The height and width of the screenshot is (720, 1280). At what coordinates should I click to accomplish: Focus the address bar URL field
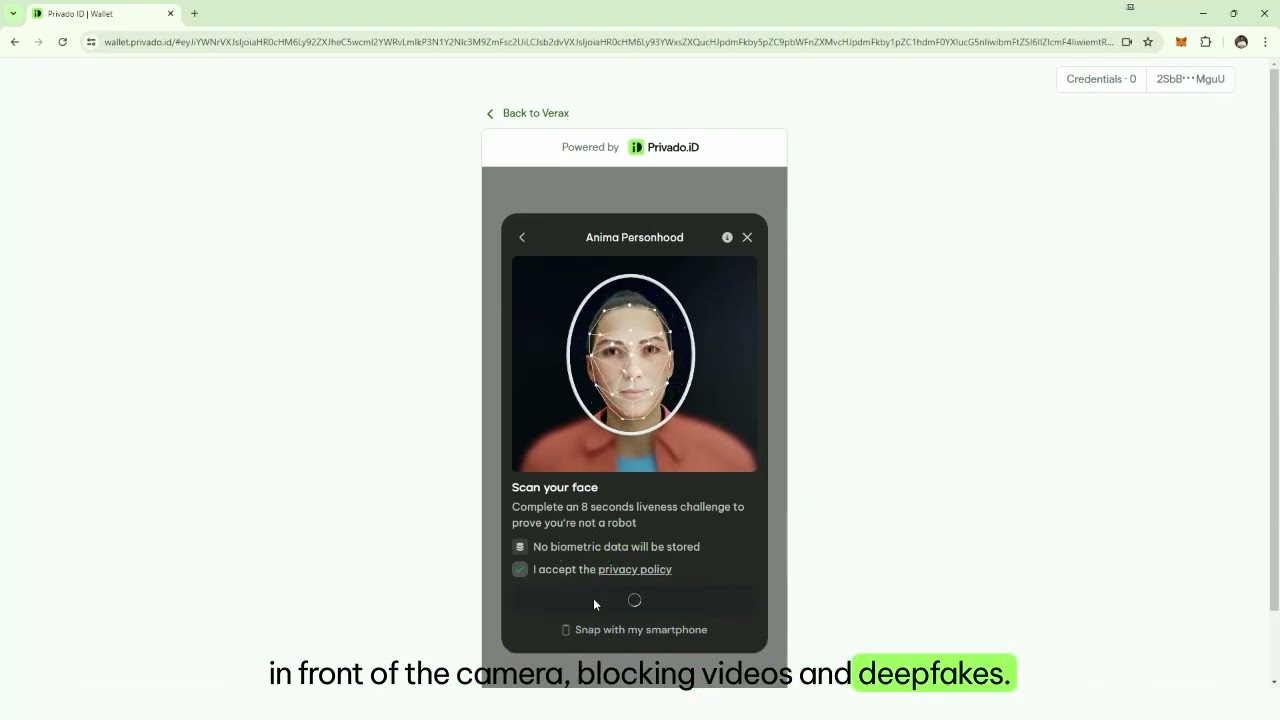click(x=608, y=42)
